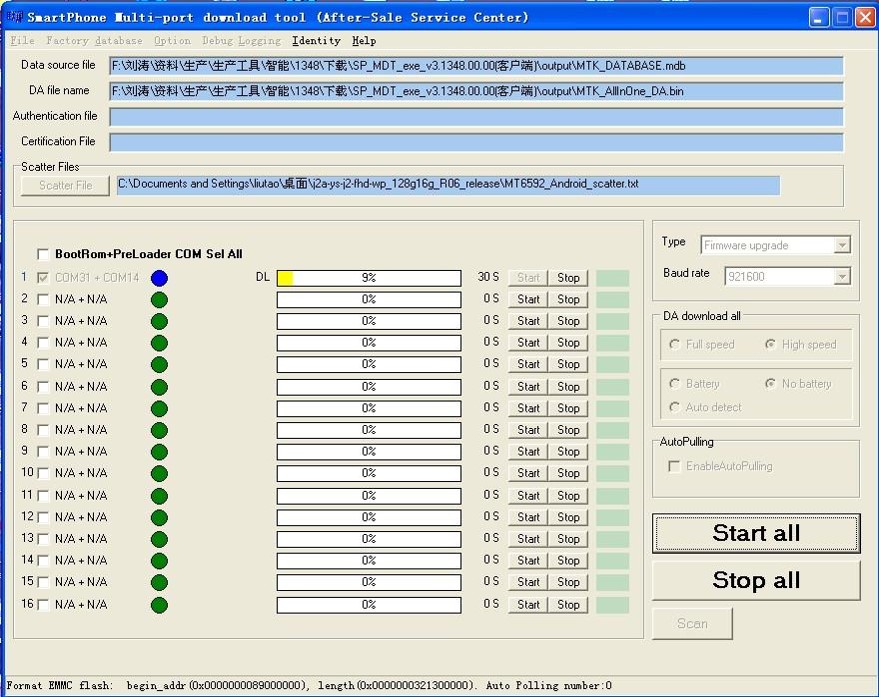Image resolution: width=879 pixels, height=697 pixels.
Task: Click the 0% progress bar of port 15
Action: (369, 582)
